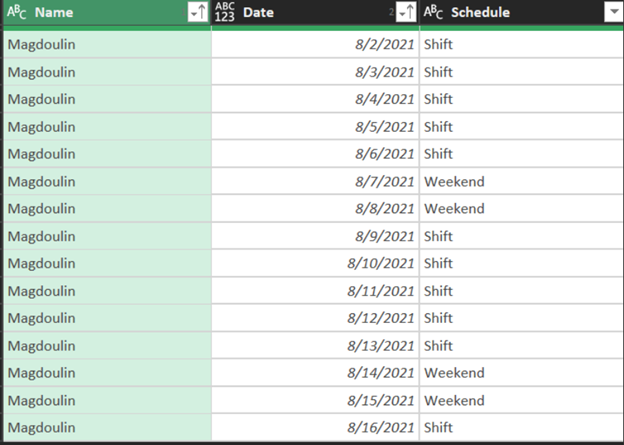624x445 pixels.
Task: Select the 8/7/2021 date cell
Action: (x=316, y=182)
